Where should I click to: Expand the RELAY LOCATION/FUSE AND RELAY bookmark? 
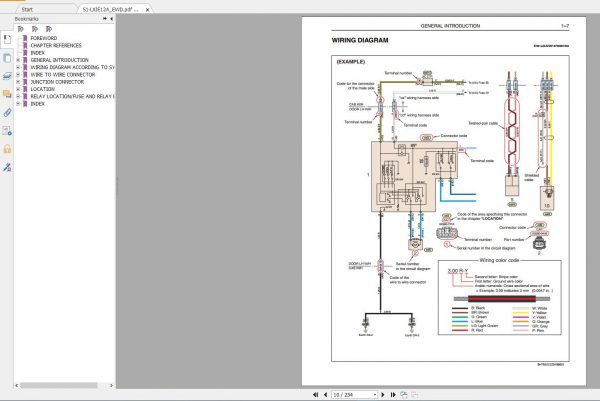18,96
